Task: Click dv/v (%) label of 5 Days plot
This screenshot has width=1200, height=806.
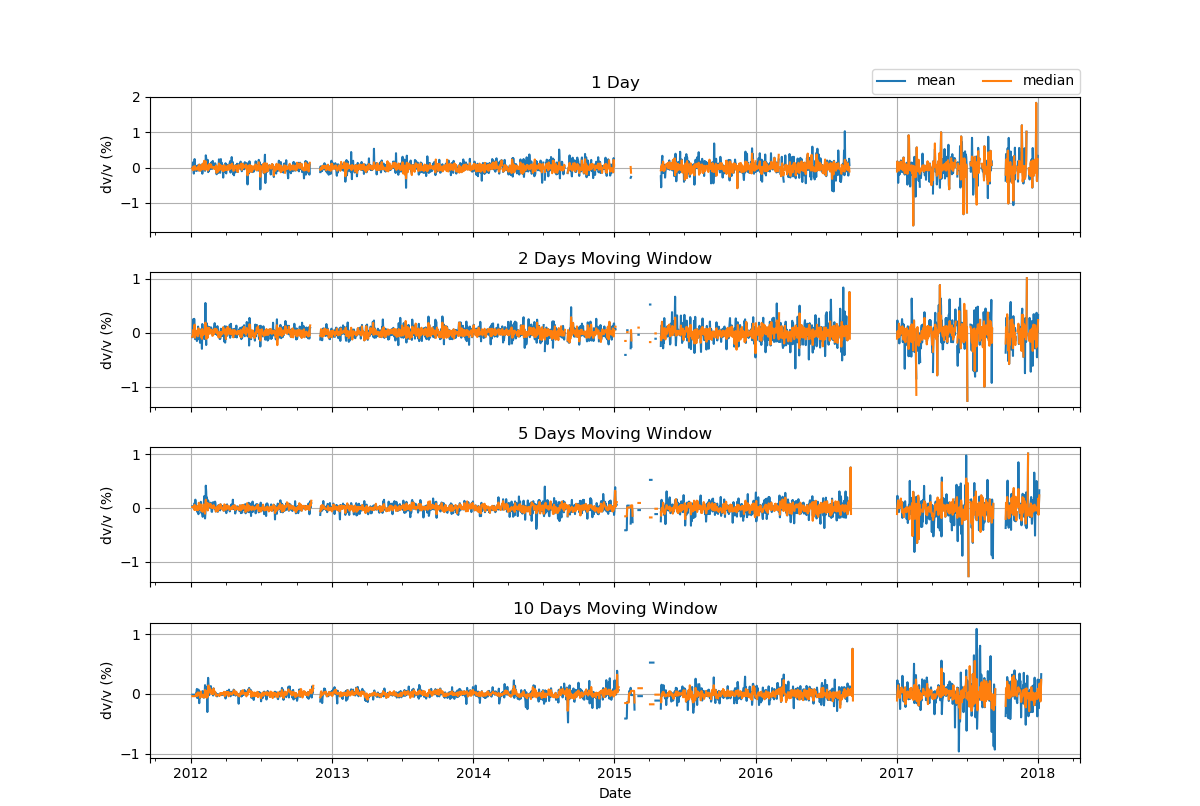Action: point(107,515)
